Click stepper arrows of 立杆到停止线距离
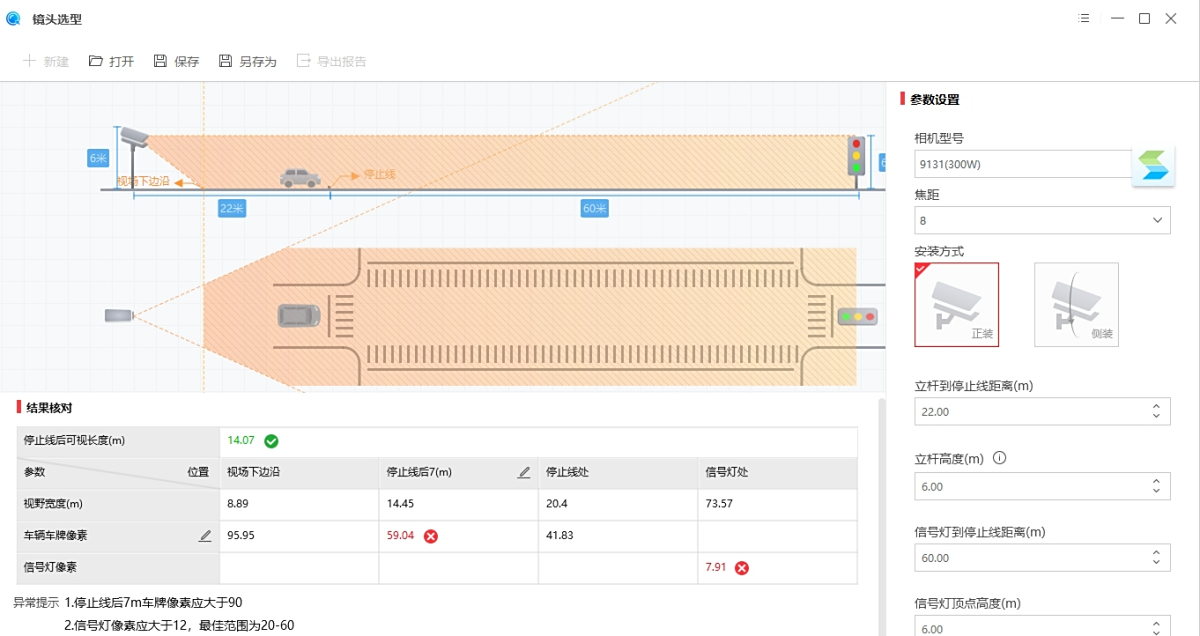This screenshot has width=1200, height=636. (1156, 411)
